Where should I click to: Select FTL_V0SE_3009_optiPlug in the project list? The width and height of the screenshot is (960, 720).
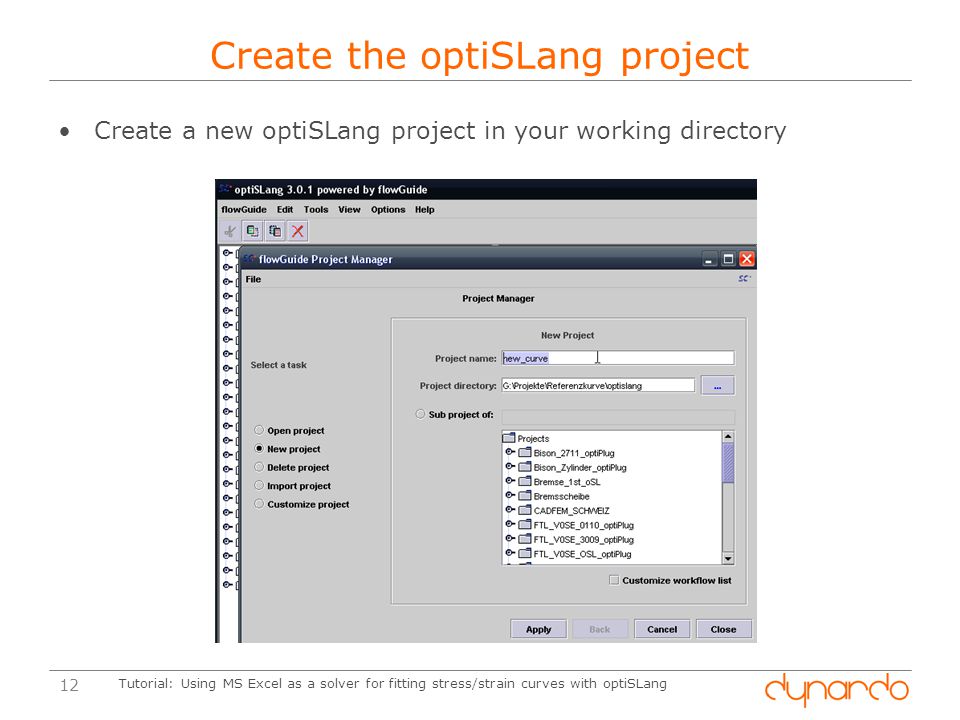[583, 539]
